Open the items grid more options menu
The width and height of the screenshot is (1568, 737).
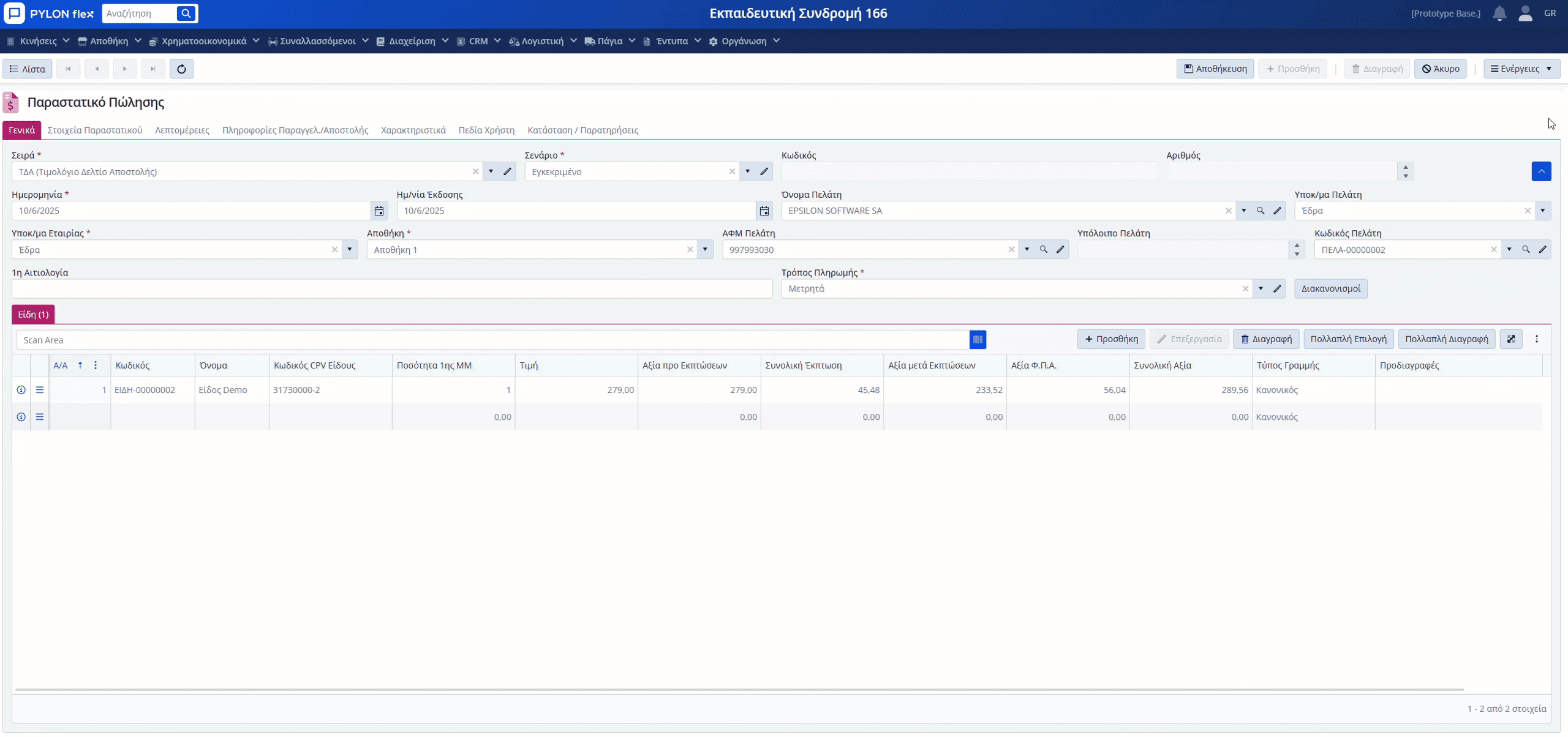[1536, 339]
